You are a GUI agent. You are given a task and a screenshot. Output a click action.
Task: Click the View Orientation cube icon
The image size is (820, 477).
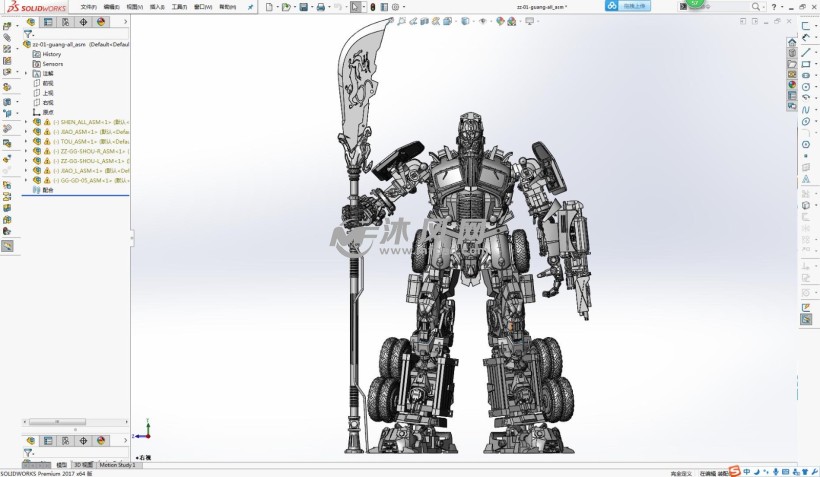448,21
